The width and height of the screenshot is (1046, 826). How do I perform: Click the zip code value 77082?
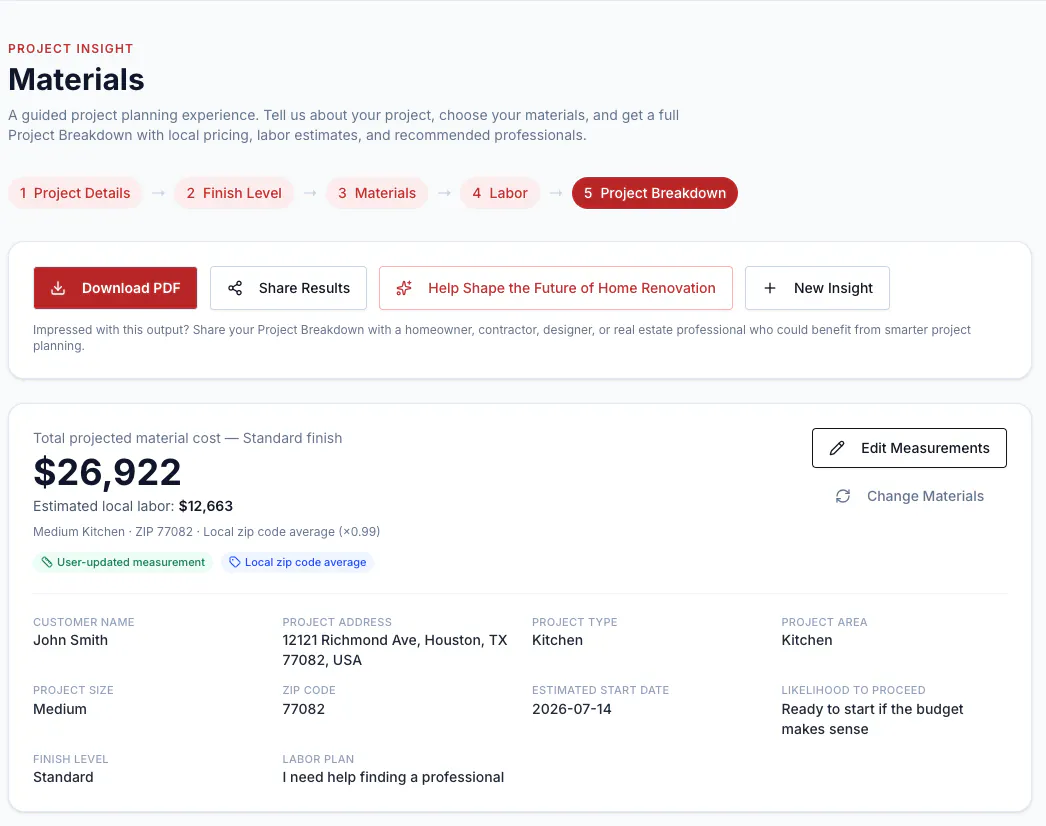pyautogui.click(x=304, y=709)
